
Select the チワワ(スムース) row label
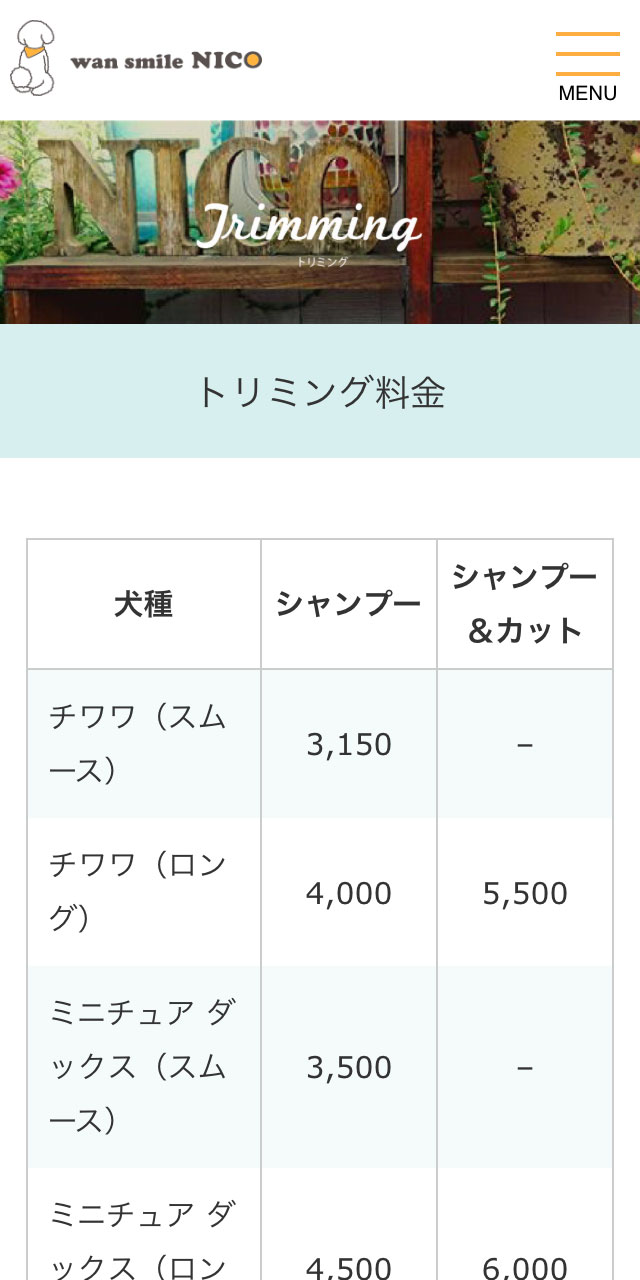(138, 743)
